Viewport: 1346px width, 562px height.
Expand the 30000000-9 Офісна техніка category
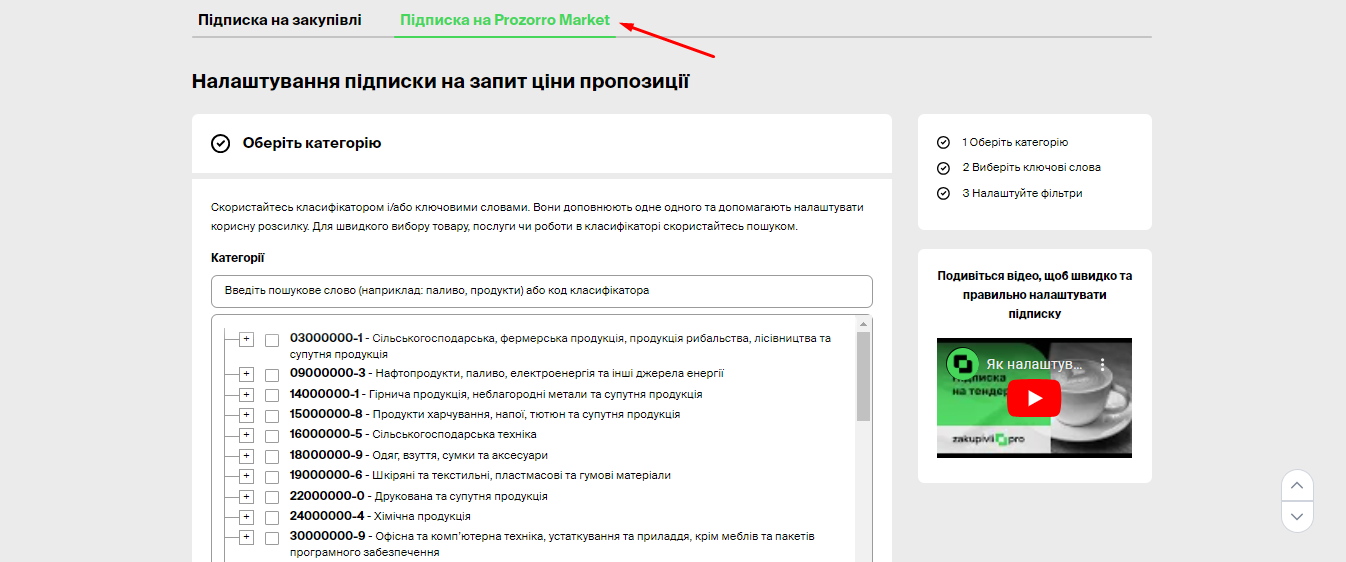click(x=247, y=537)
